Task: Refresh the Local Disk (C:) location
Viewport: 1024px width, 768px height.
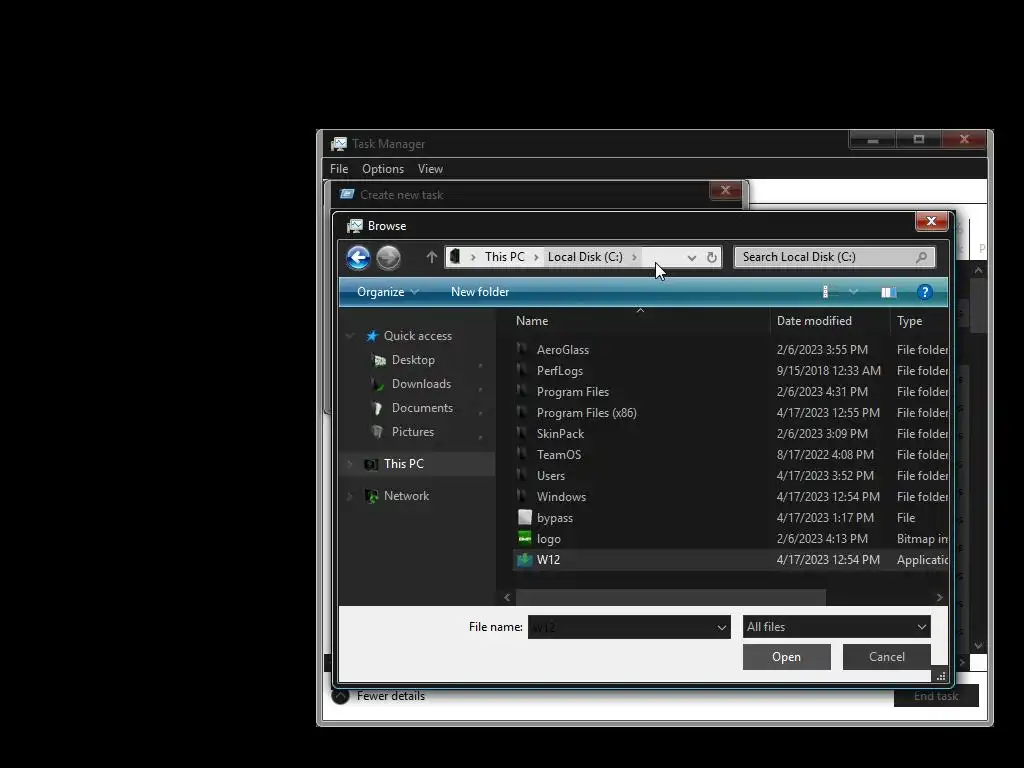Action: click(x=712, y=257)
